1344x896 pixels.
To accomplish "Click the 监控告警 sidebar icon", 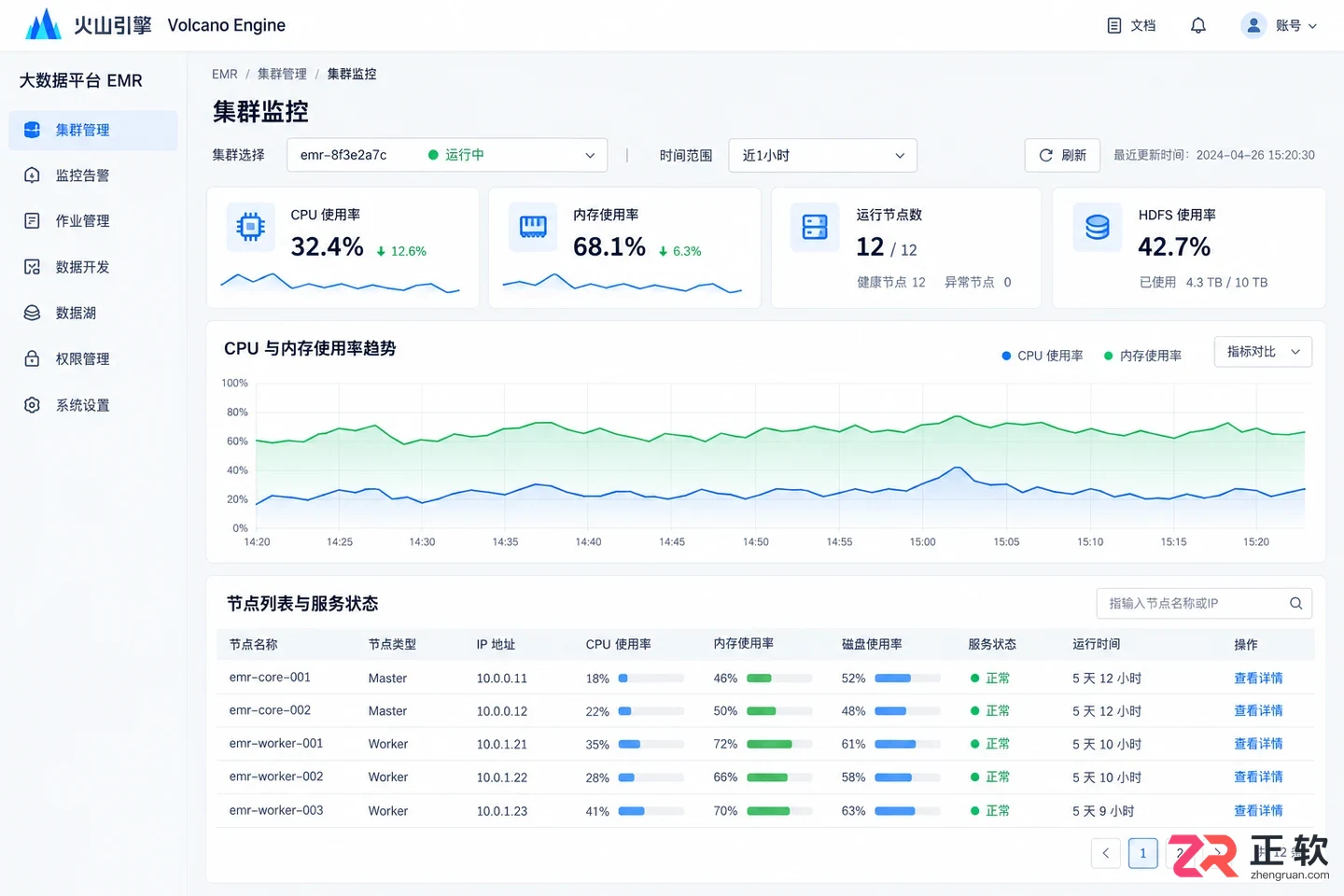I will [32, 175].
